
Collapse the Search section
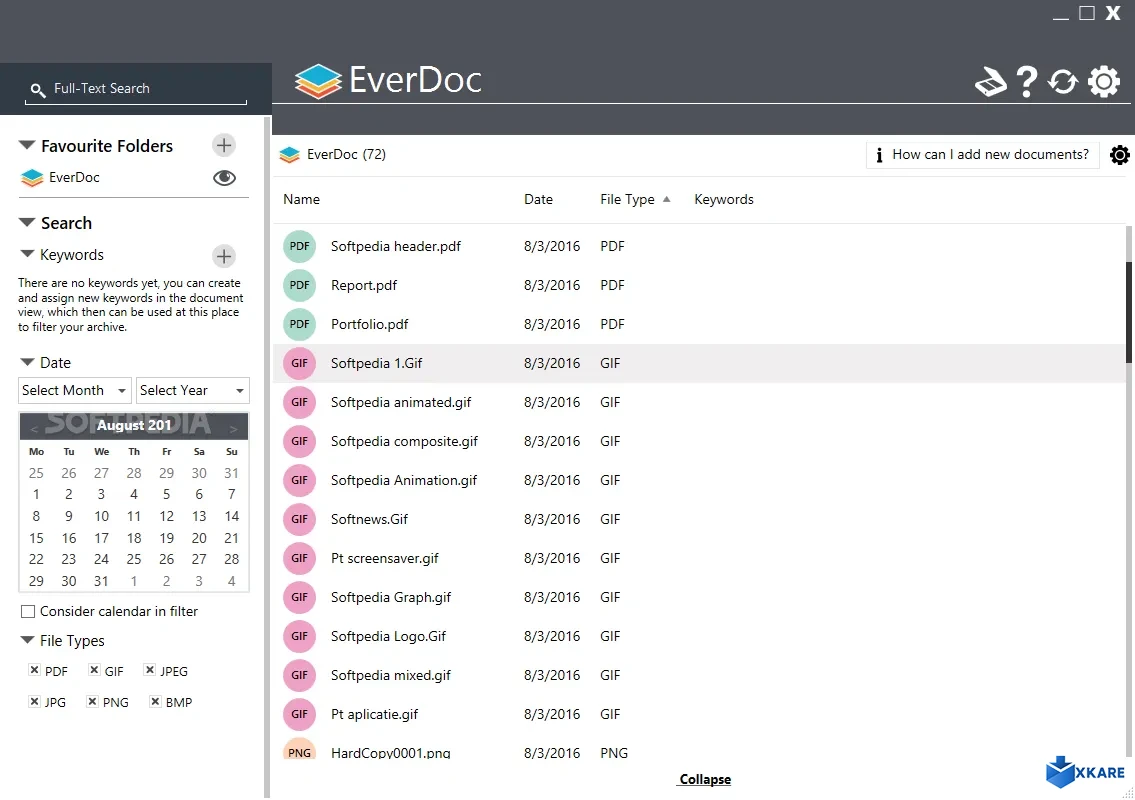tap(27, 223)
